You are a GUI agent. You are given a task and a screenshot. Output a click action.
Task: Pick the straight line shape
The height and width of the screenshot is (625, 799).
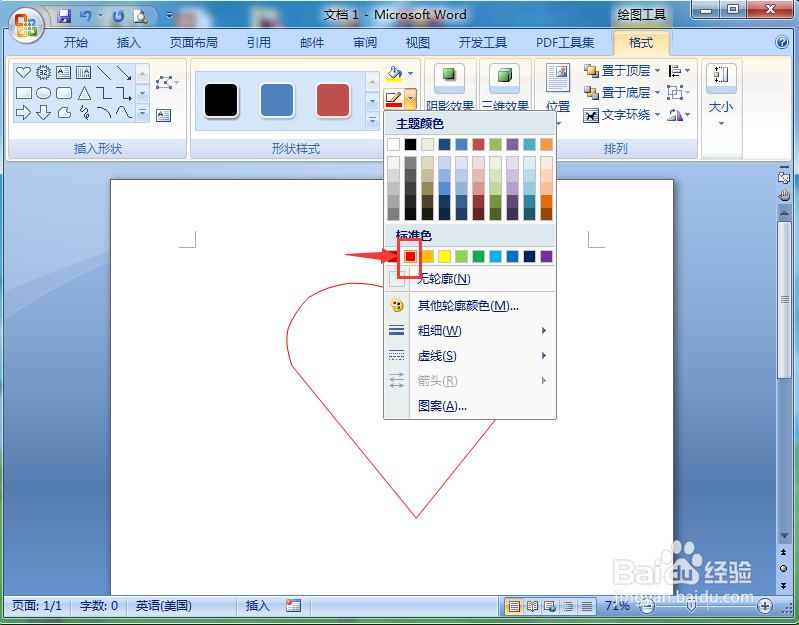(x=104, y=73)
